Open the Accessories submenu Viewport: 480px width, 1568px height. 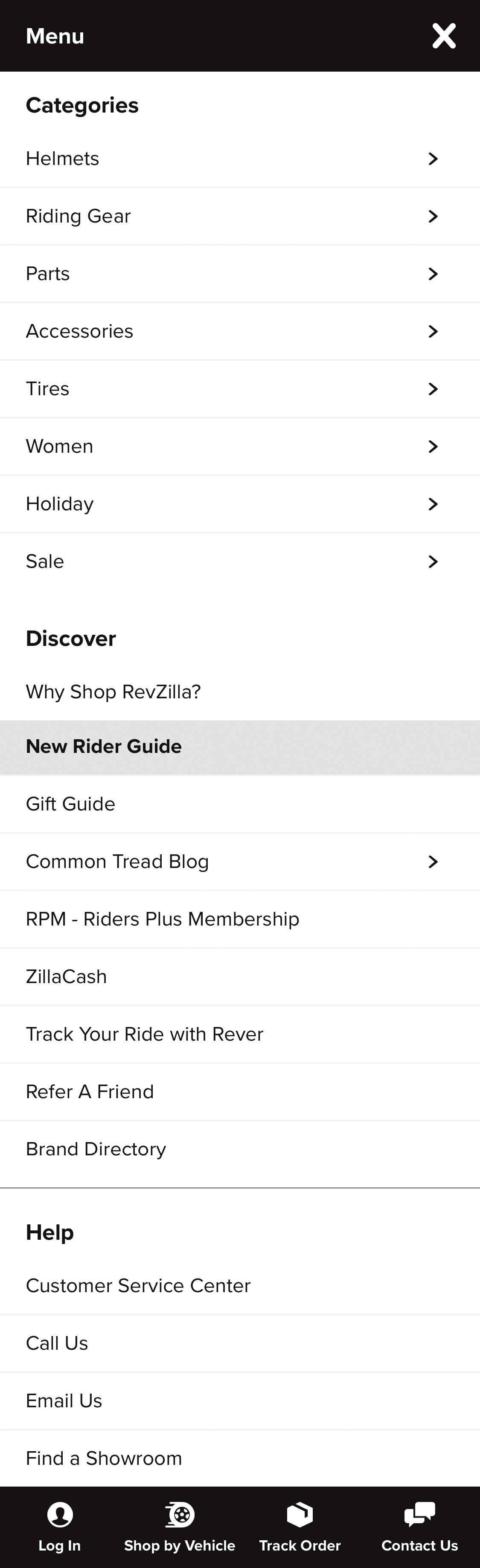coord(433,331)
